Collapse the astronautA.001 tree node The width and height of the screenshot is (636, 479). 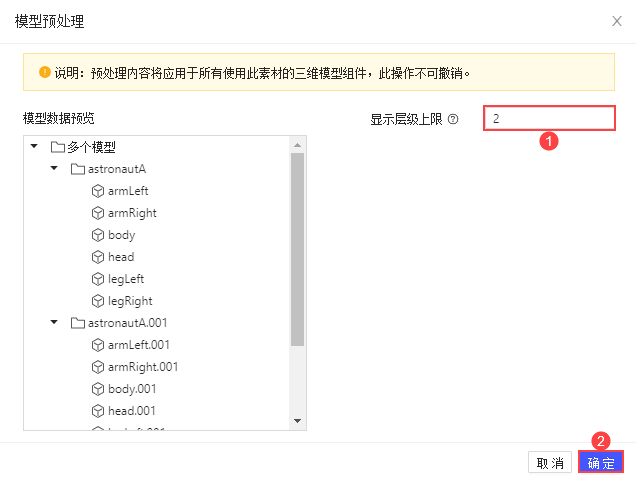(x=54, y=323)
